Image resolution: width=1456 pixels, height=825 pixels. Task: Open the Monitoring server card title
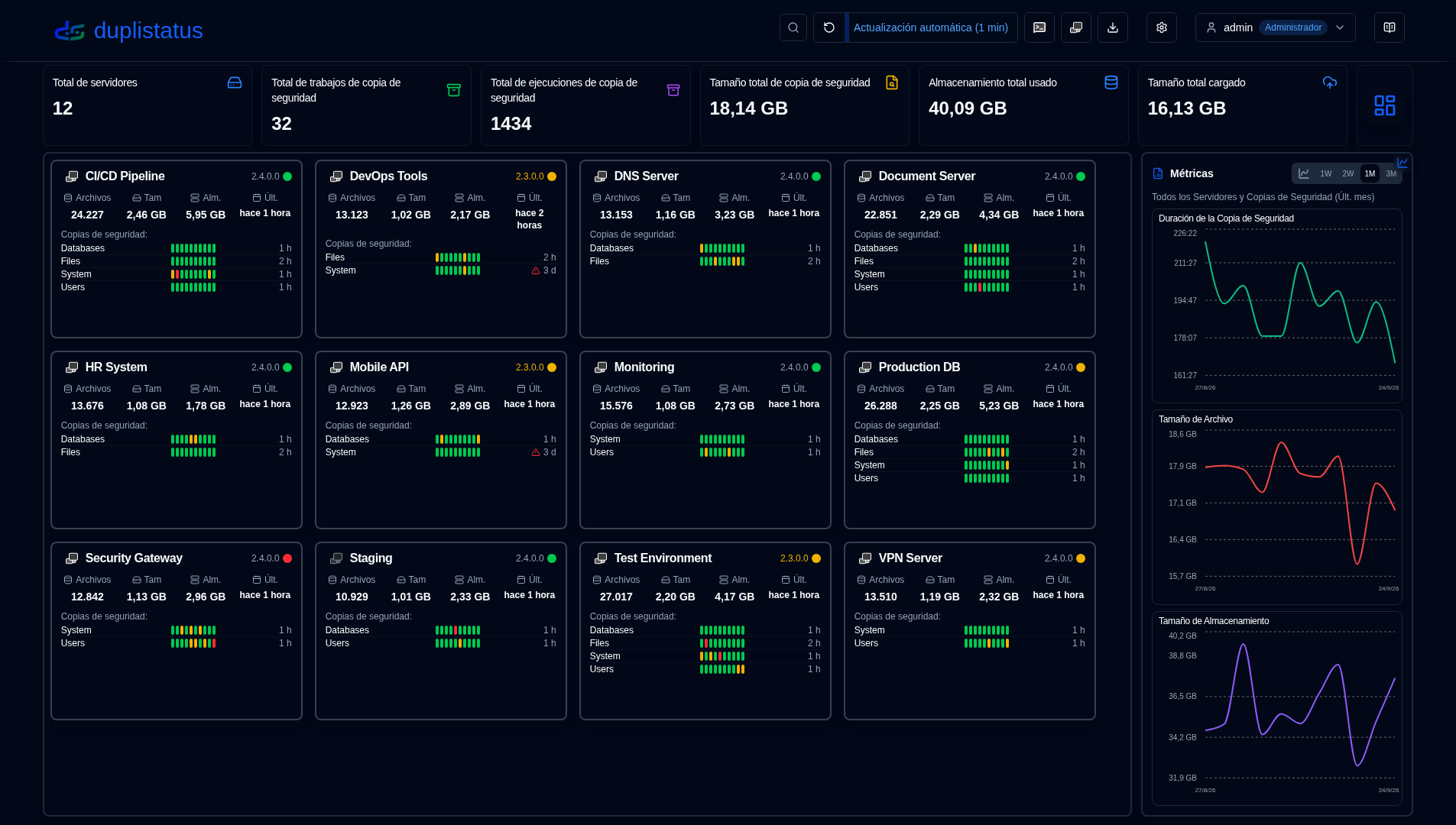point(644,367)
